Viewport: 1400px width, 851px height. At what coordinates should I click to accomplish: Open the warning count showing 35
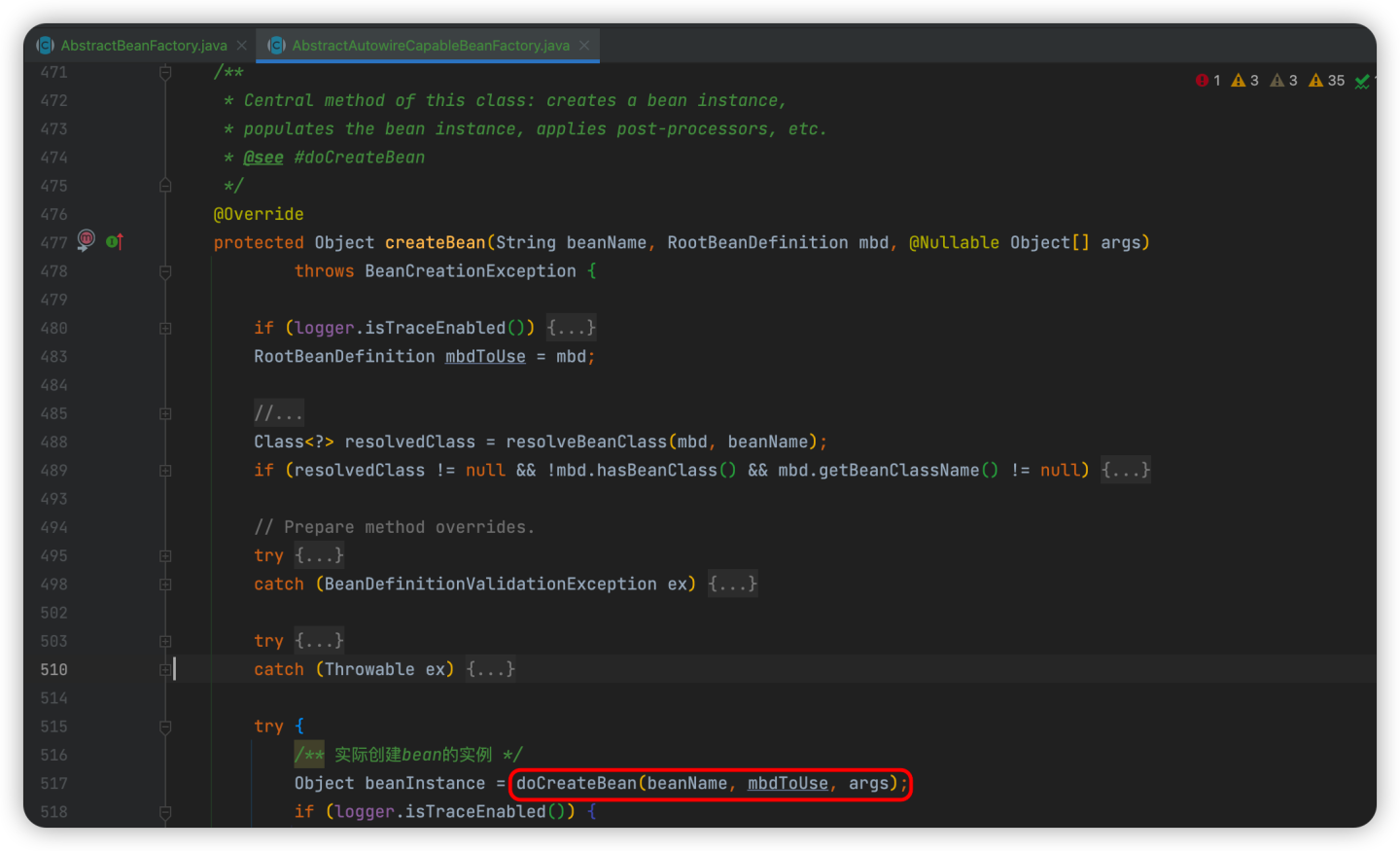pos(1327,81)
